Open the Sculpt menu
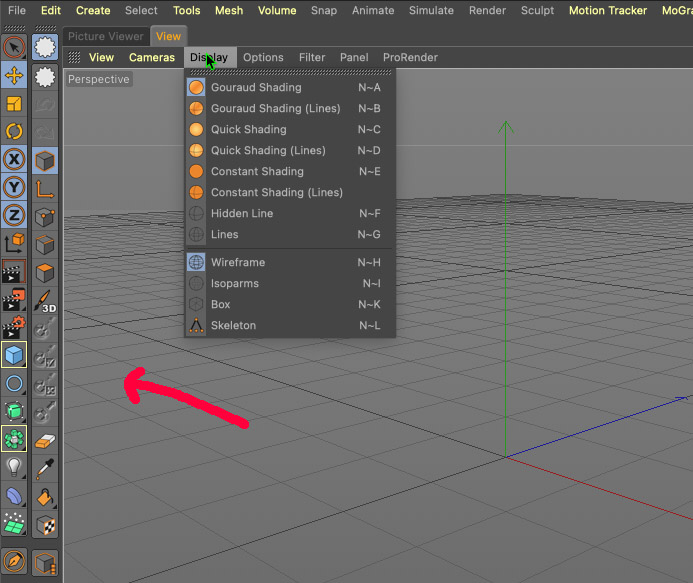693x583 pixels. coord(537,10)
